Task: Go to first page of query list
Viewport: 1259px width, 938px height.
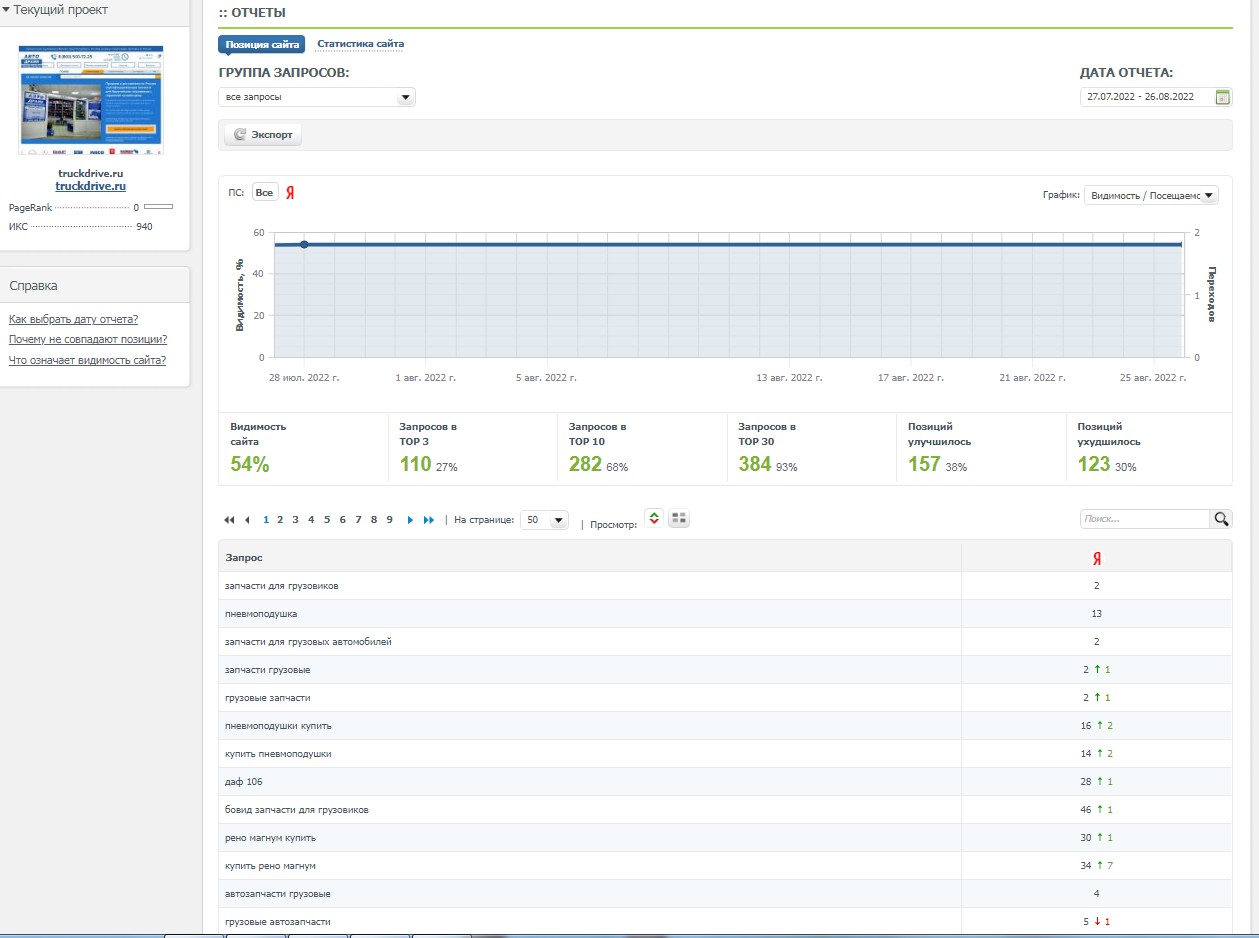Action: click(x=229, y=520)
